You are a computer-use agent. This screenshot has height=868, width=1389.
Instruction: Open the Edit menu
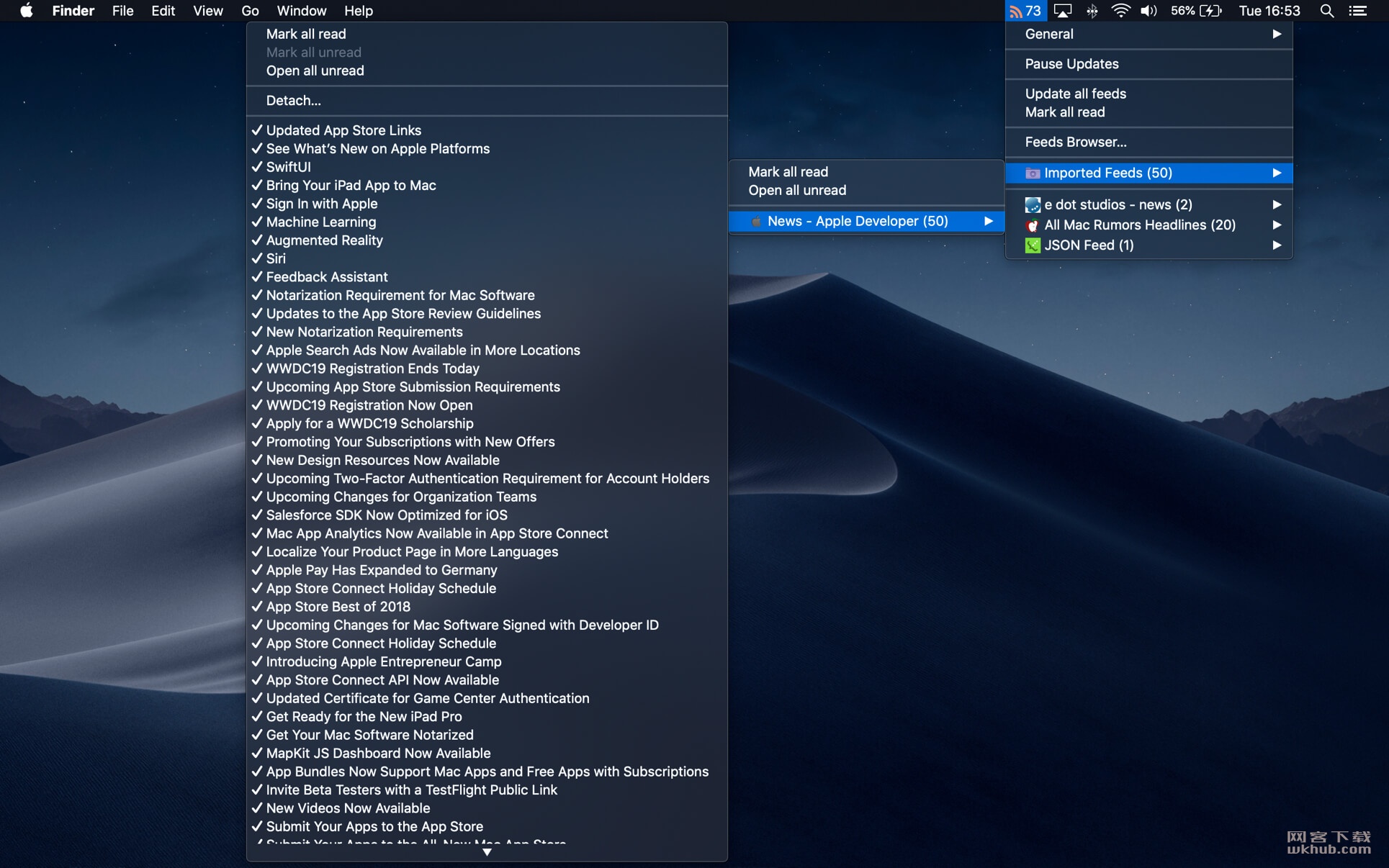pos(163,11)
